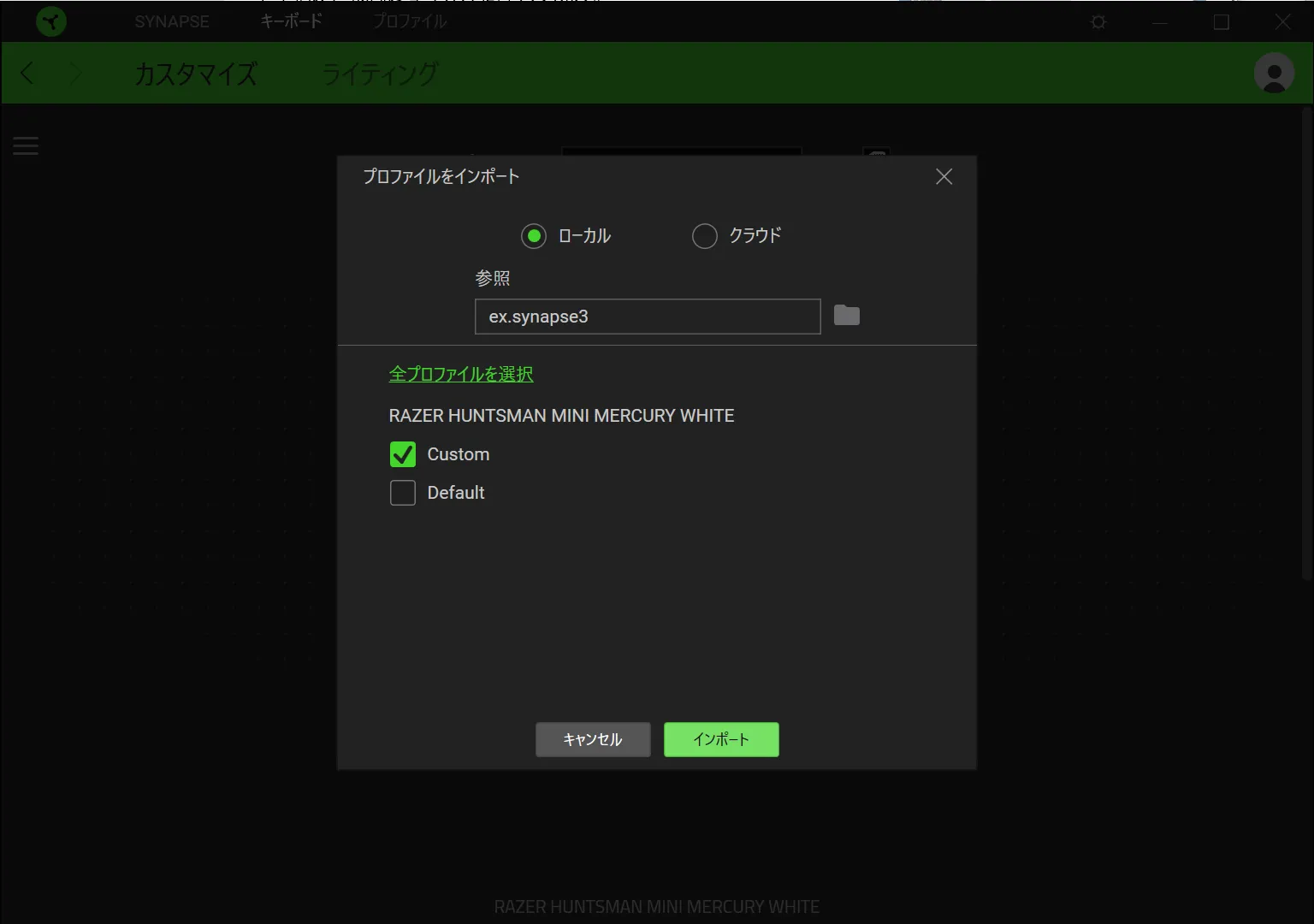The image size is (1314, 924).
Task: Click the green インポート button
Action: [x=721, y=740]
